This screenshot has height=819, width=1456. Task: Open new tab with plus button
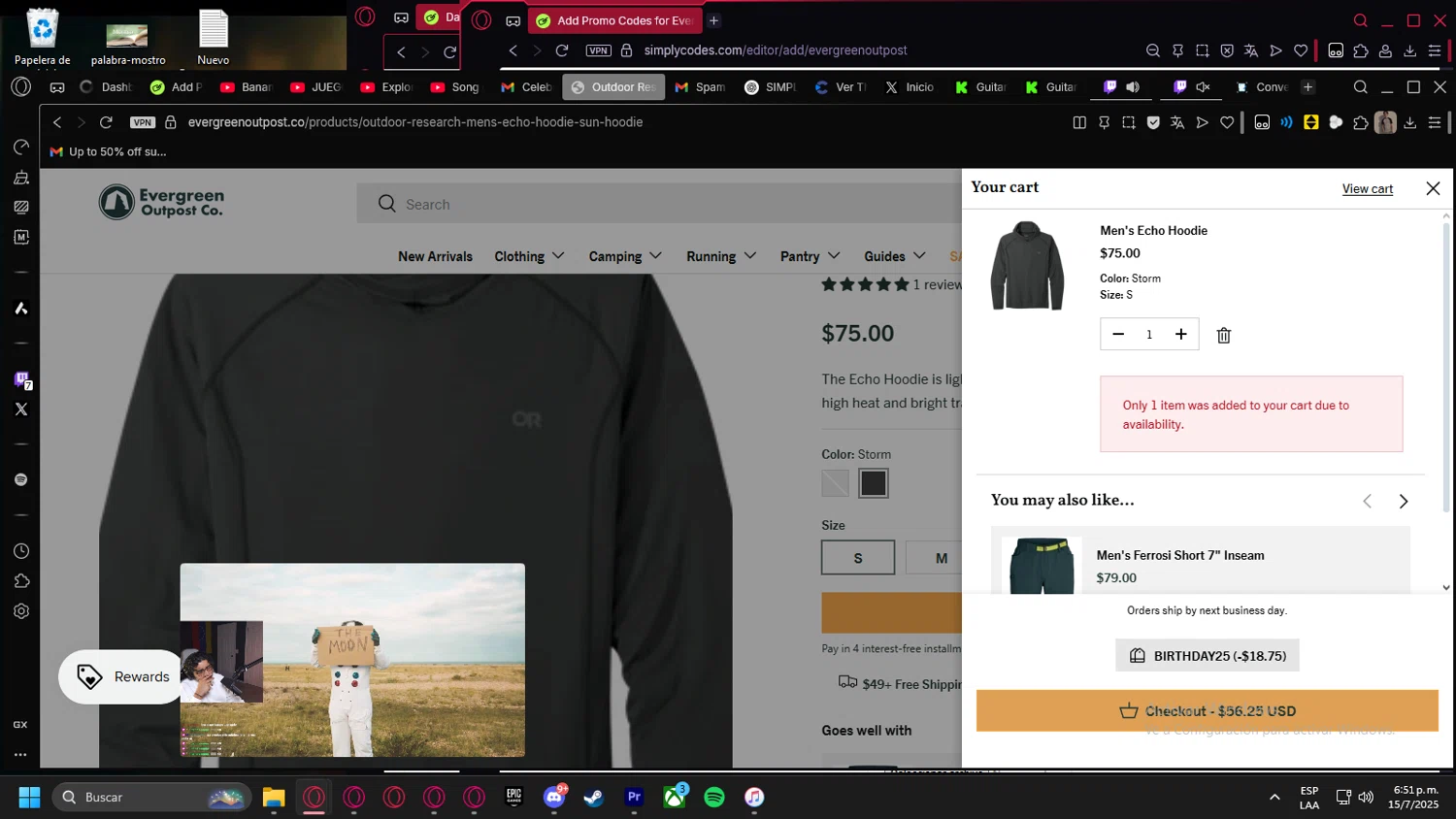1307,87
